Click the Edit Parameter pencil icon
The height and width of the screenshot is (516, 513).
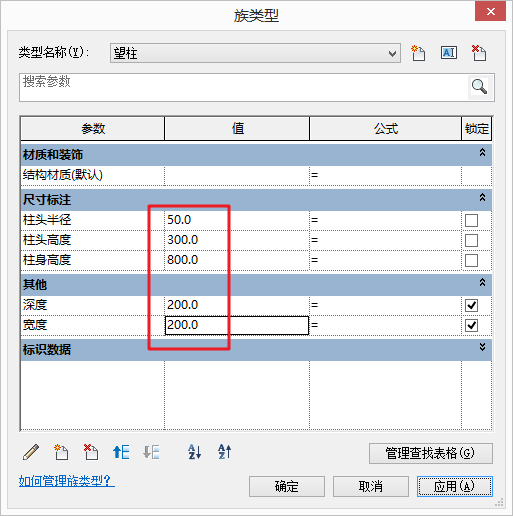[x=31, y=452]
